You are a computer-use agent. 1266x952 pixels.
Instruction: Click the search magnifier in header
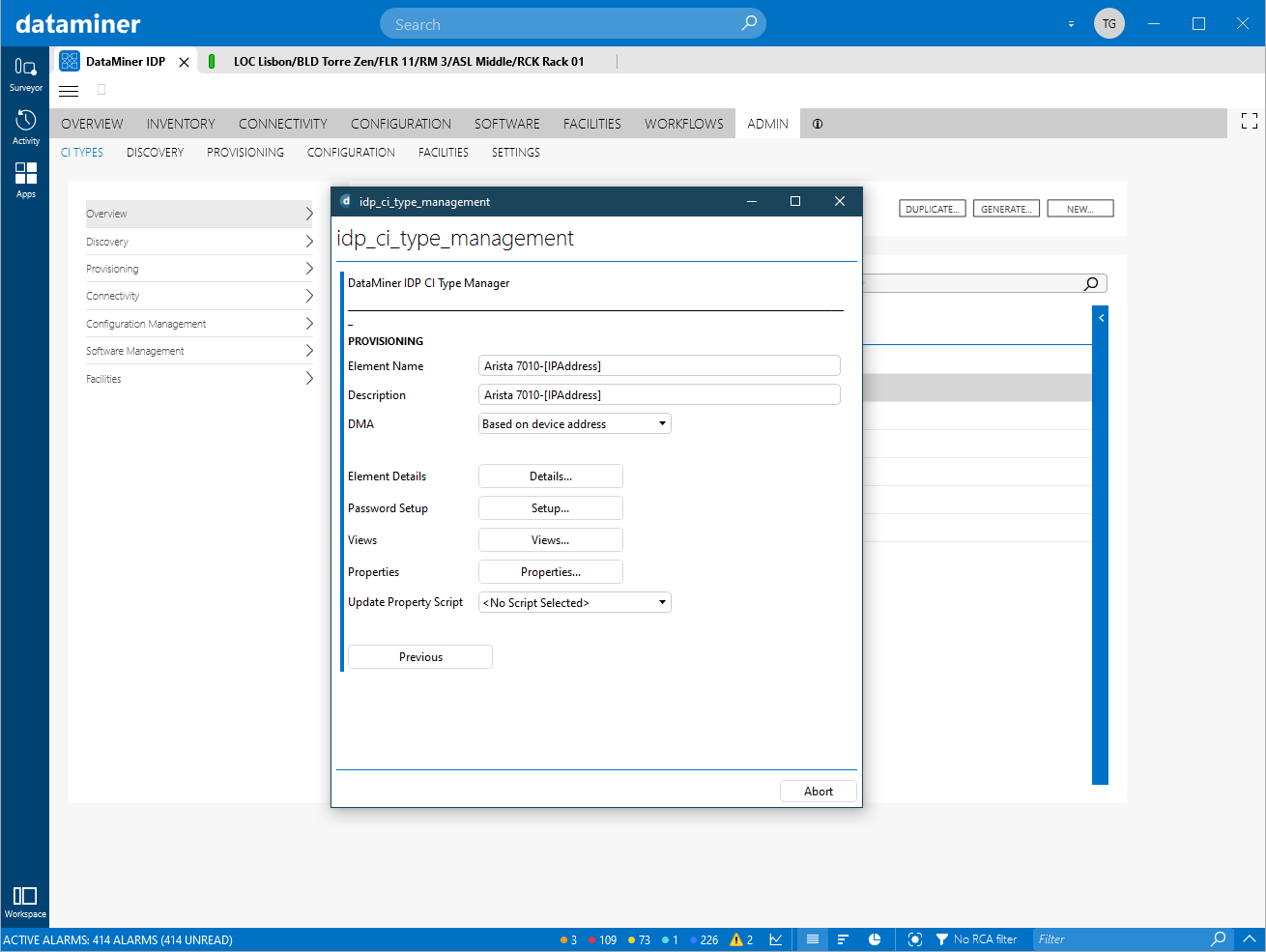point(749,23)
